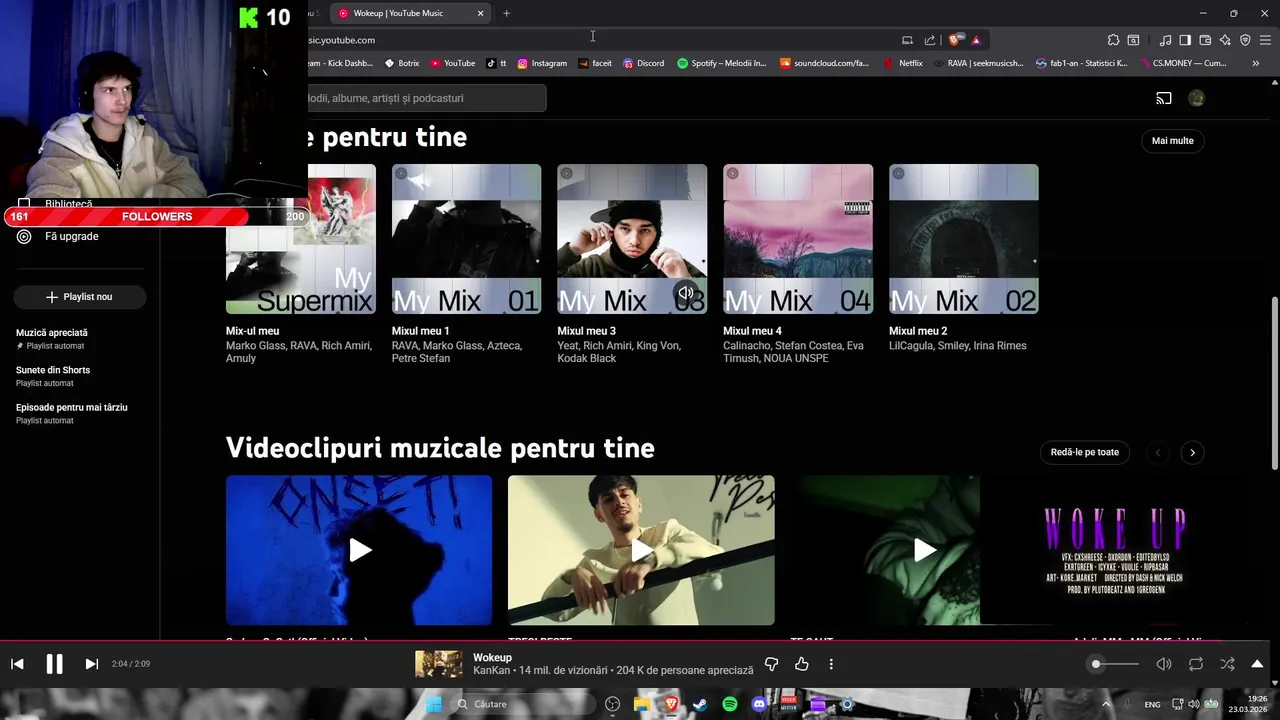Open the Mixul meu 4 title link
The image size is (1280, 720).
tap(753, 331)
